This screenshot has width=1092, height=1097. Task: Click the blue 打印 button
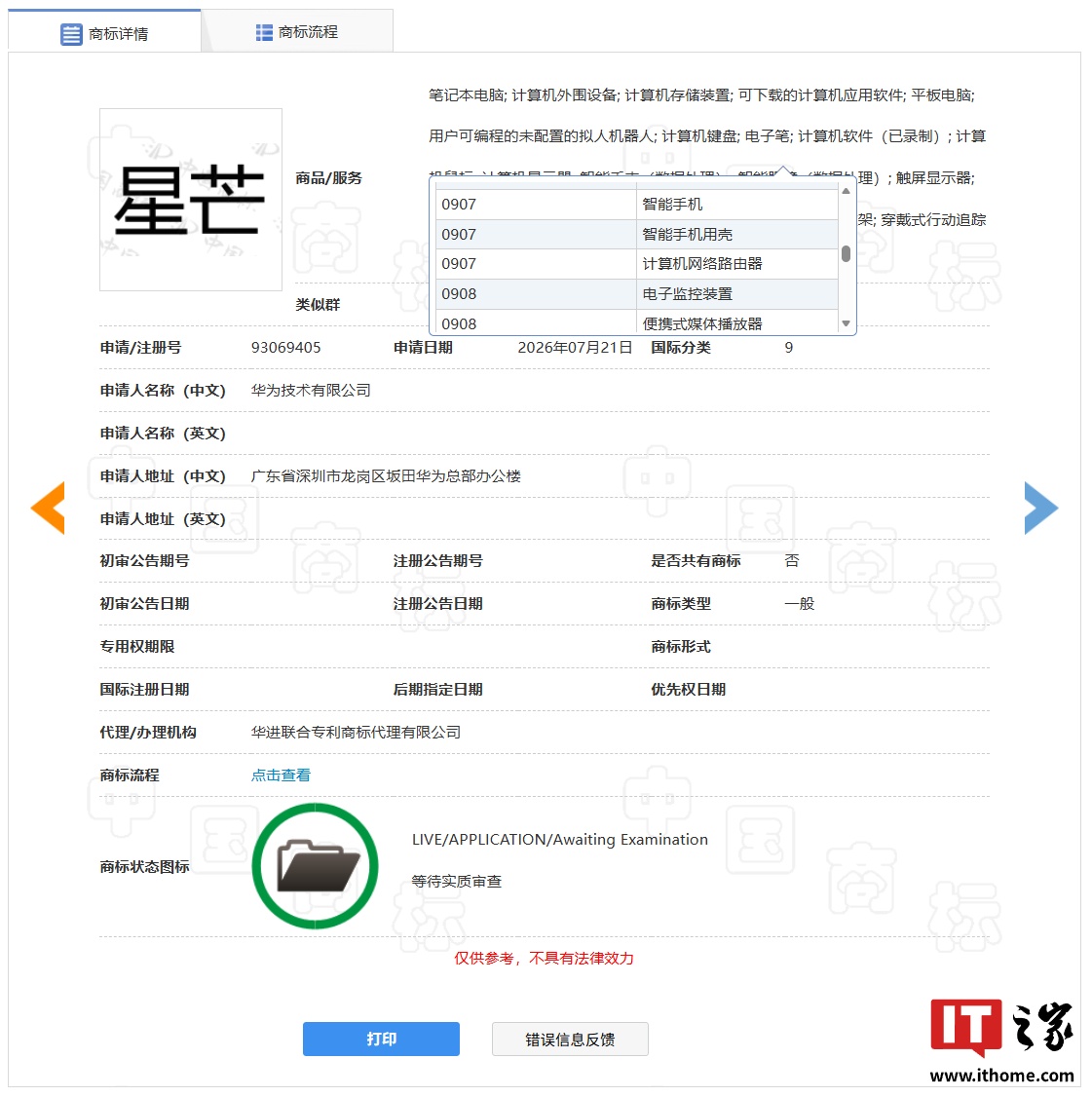381,1039
